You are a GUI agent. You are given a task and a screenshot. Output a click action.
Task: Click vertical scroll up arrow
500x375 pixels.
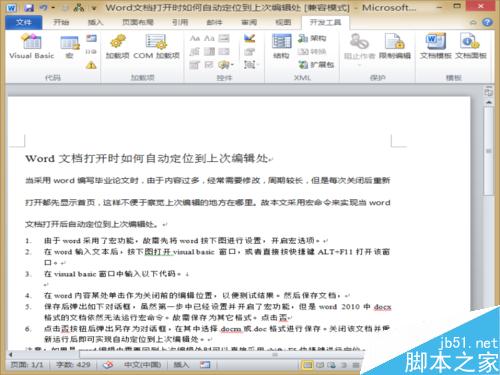pos(489,102)
